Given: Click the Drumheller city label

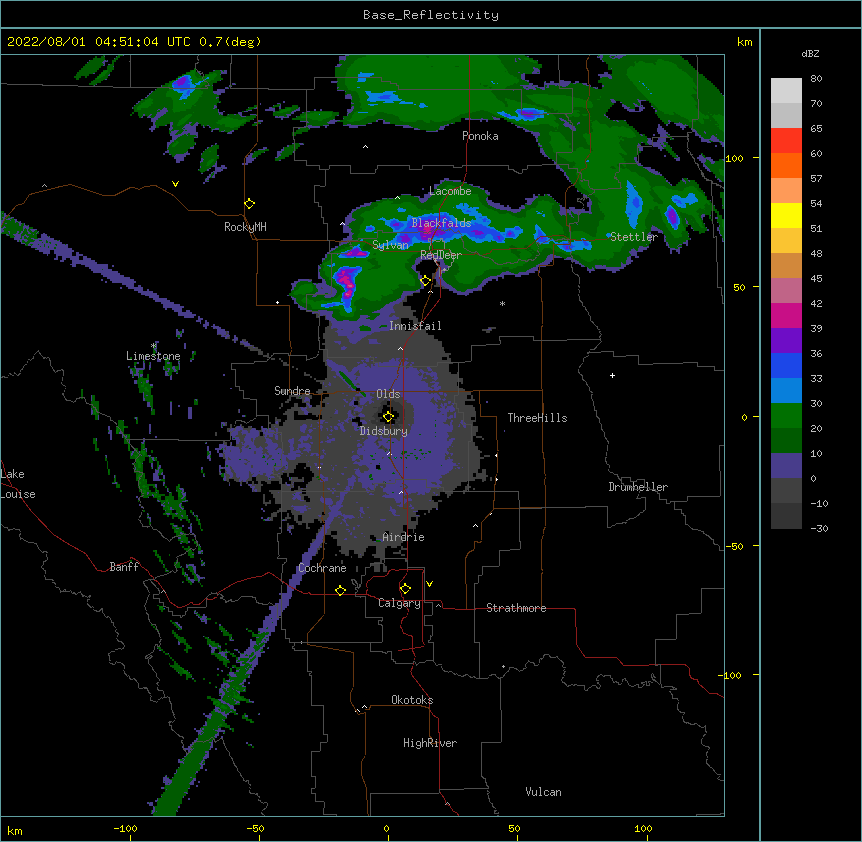Looking at the screenshot, I should [638, 487].
